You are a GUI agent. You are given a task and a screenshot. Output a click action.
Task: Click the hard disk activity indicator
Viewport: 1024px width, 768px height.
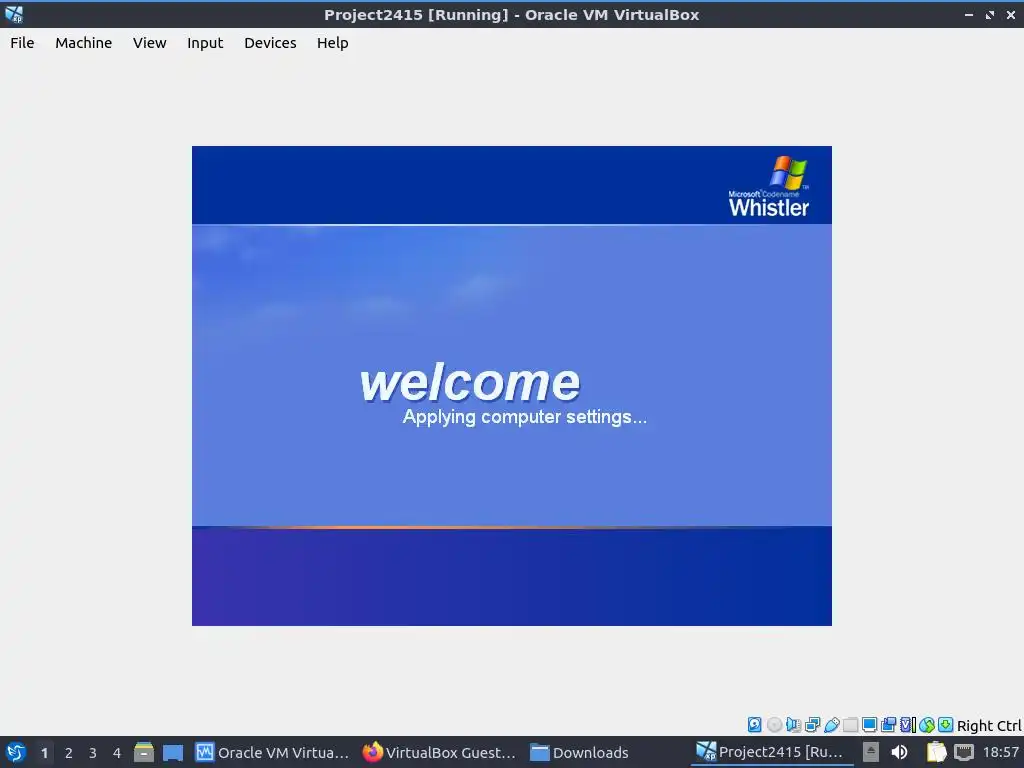pos(754,724)
